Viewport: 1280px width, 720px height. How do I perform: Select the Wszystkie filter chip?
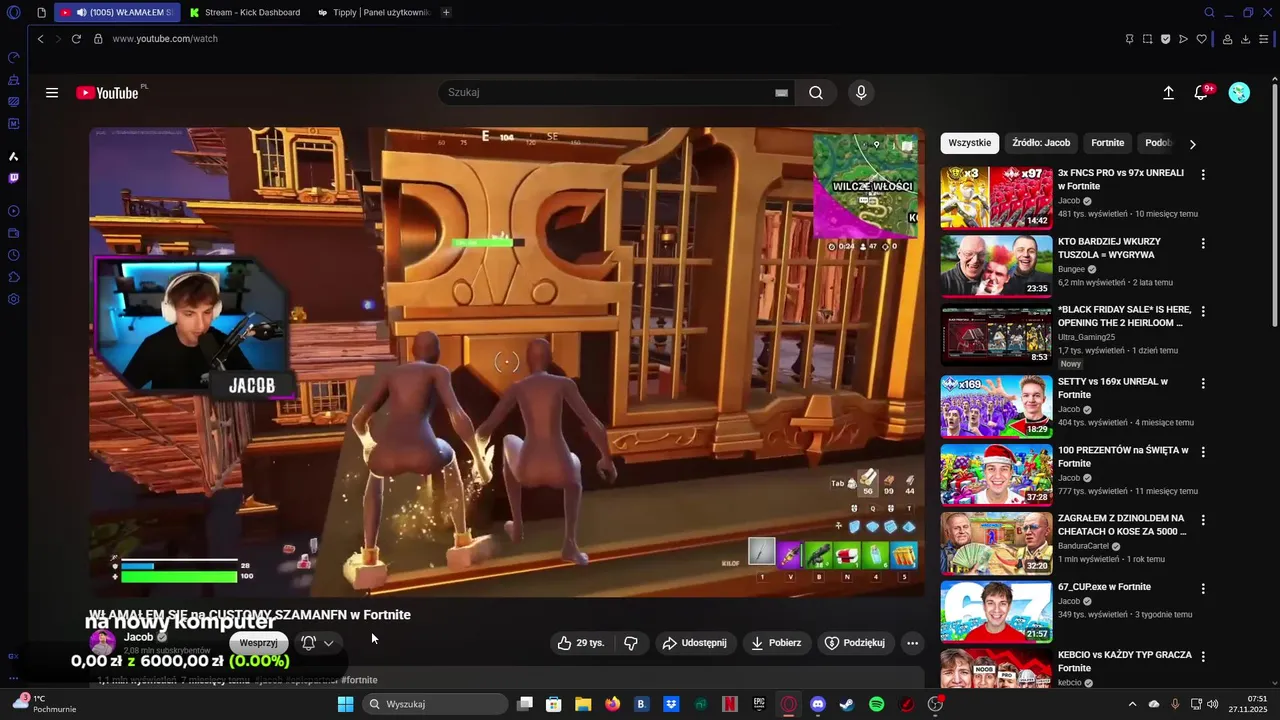point(970,143)
